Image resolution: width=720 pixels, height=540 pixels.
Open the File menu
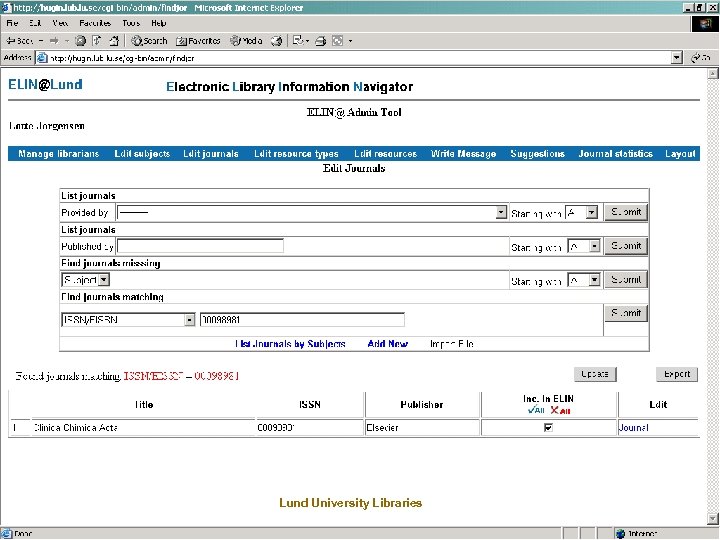tap(12, 23)
